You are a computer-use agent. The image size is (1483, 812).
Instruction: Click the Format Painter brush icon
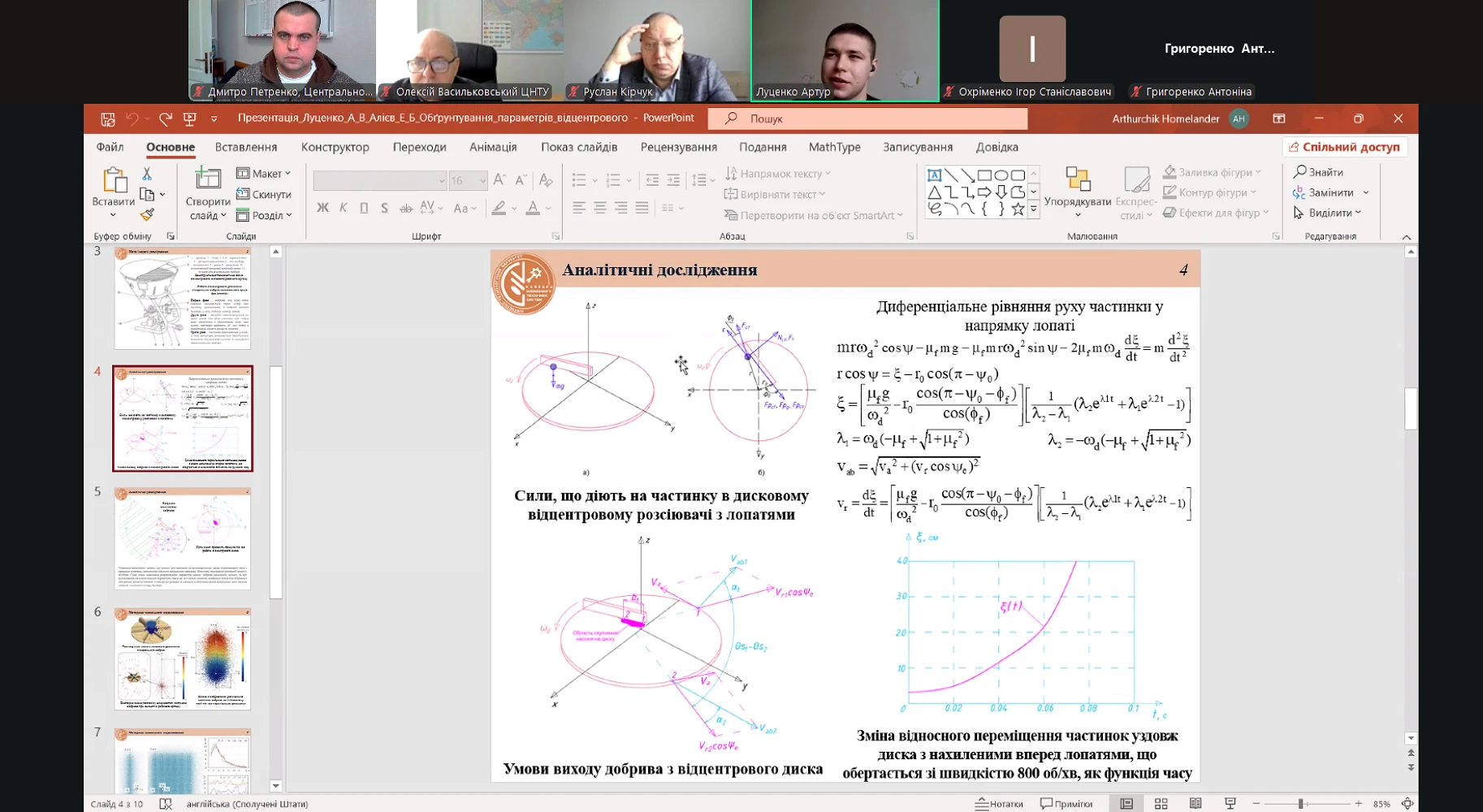pos(147,214)
